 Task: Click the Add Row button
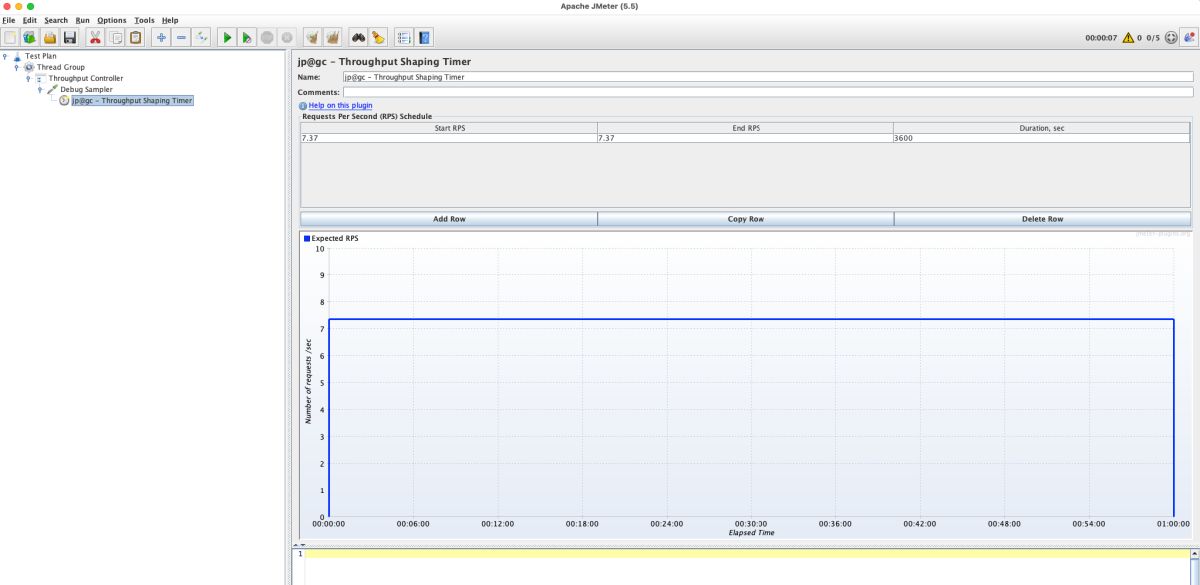[449, 219]
